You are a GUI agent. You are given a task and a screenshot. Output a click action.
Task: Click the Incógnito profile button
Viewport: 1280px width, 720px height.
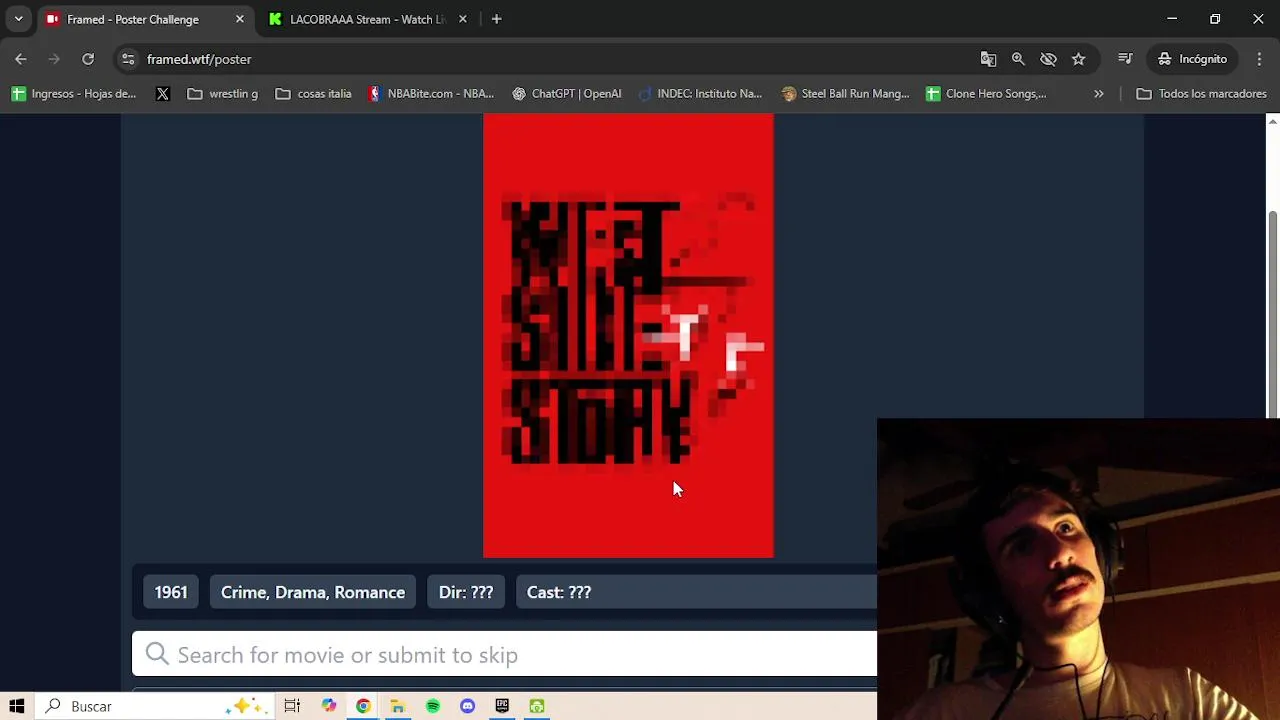[x=1192, y=59]
